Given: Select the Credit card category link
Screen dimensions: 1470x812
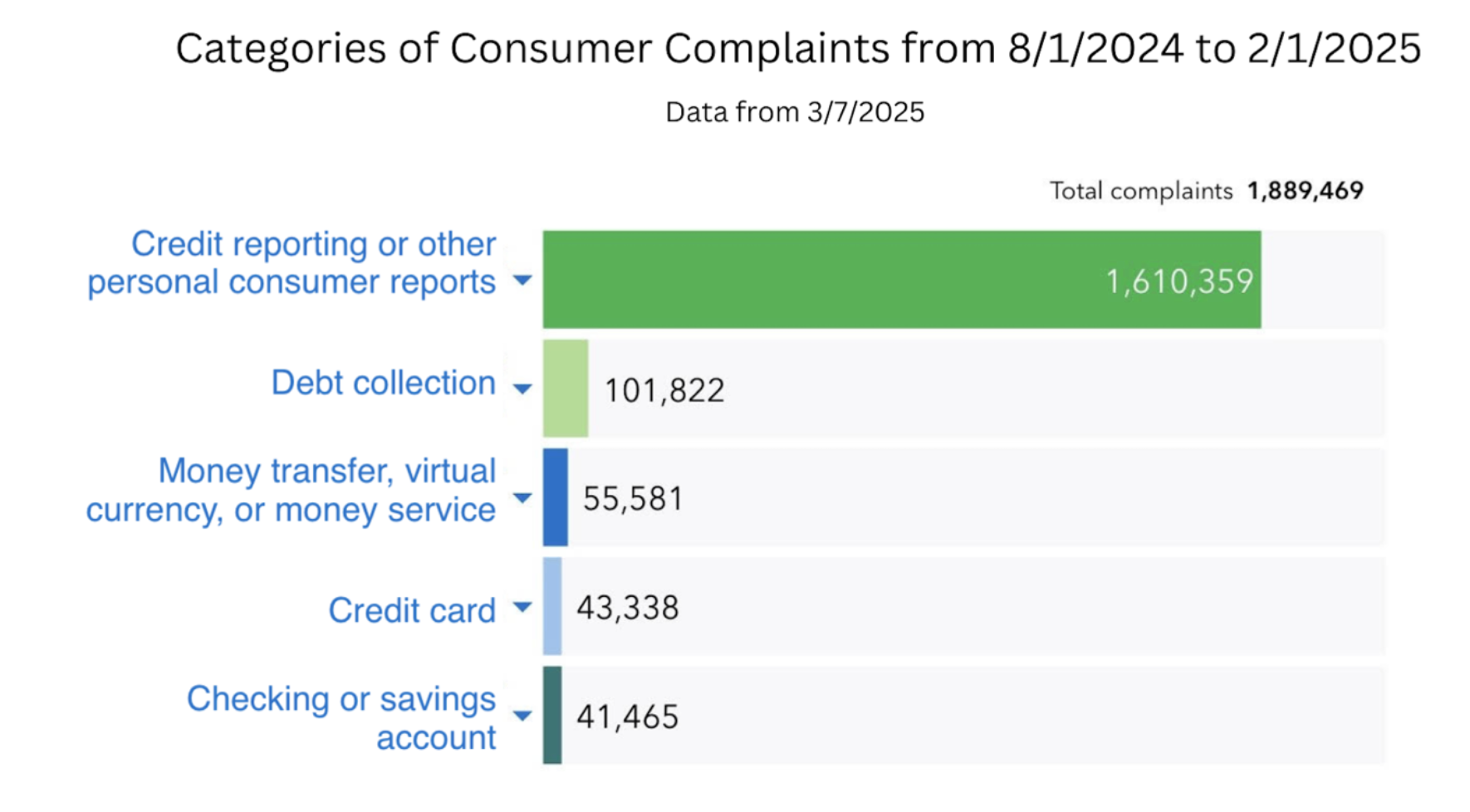Looking at the screenshot, I should click(412, 611).
